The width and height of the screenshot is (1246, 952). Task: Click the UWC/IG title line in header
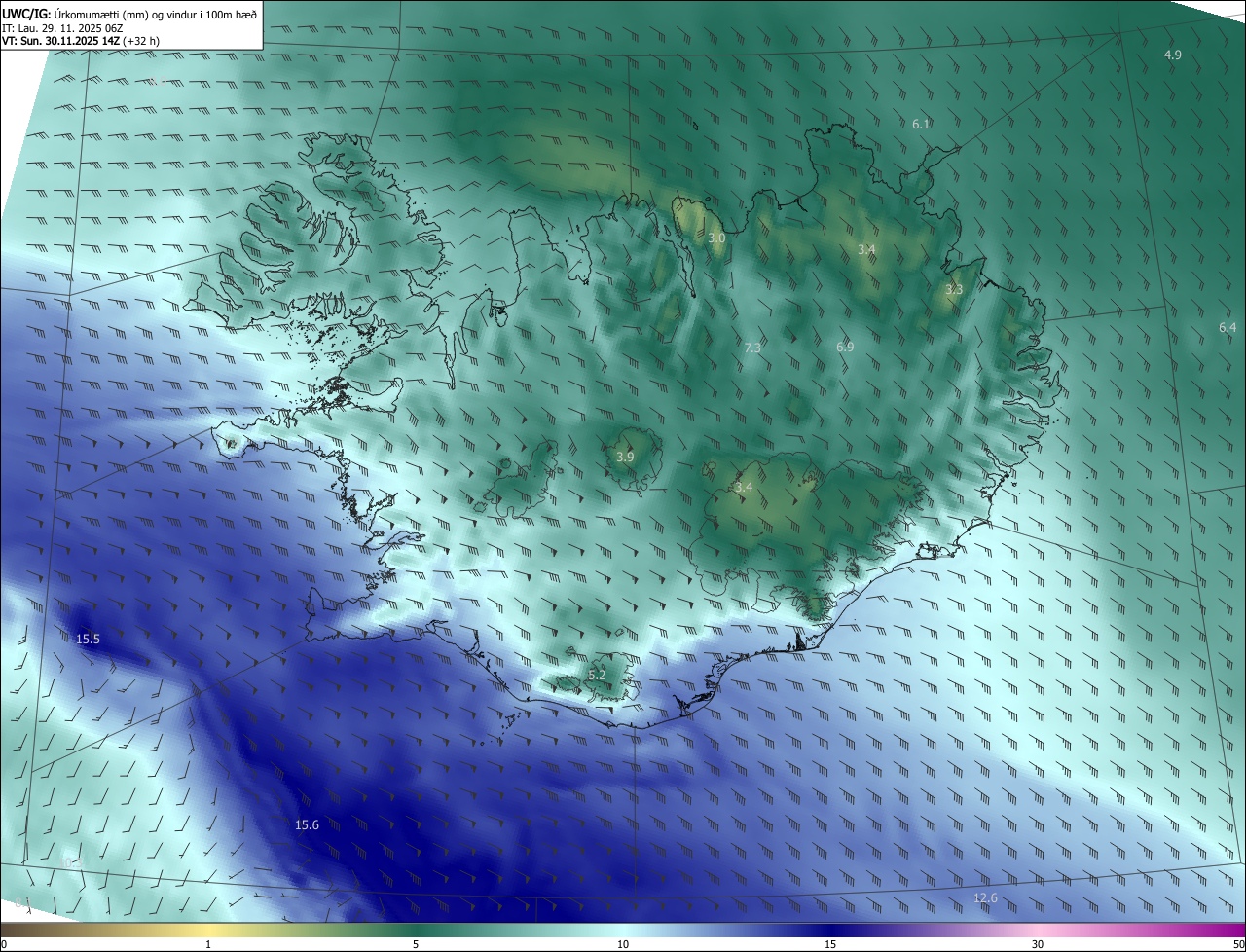[129, 13]
